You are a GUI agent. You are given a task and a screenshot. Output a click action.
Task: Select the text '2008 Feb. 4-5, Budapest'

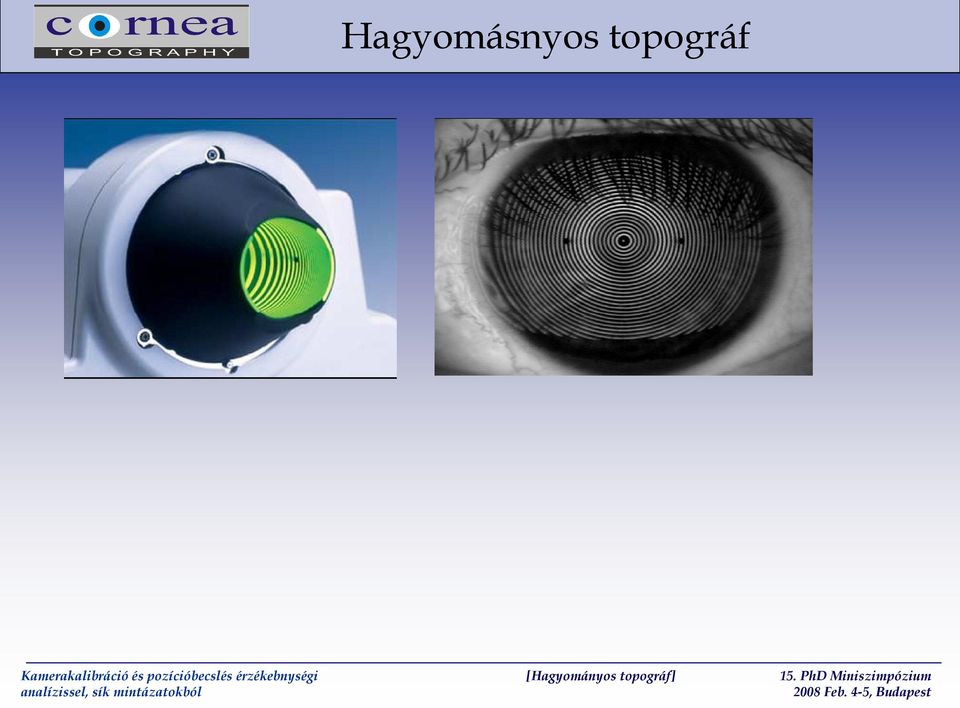(862, 692)
